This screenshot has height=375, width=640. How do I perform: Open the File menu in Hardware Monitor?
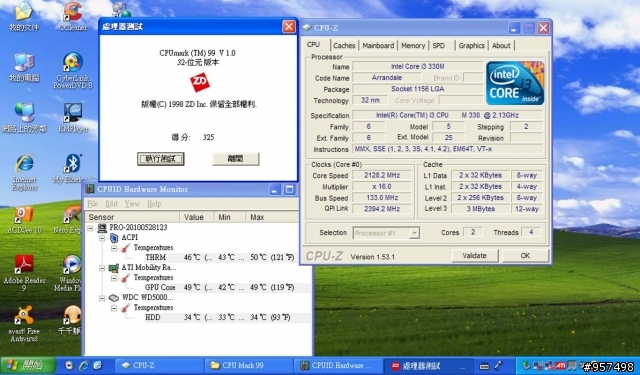point(93,204)
